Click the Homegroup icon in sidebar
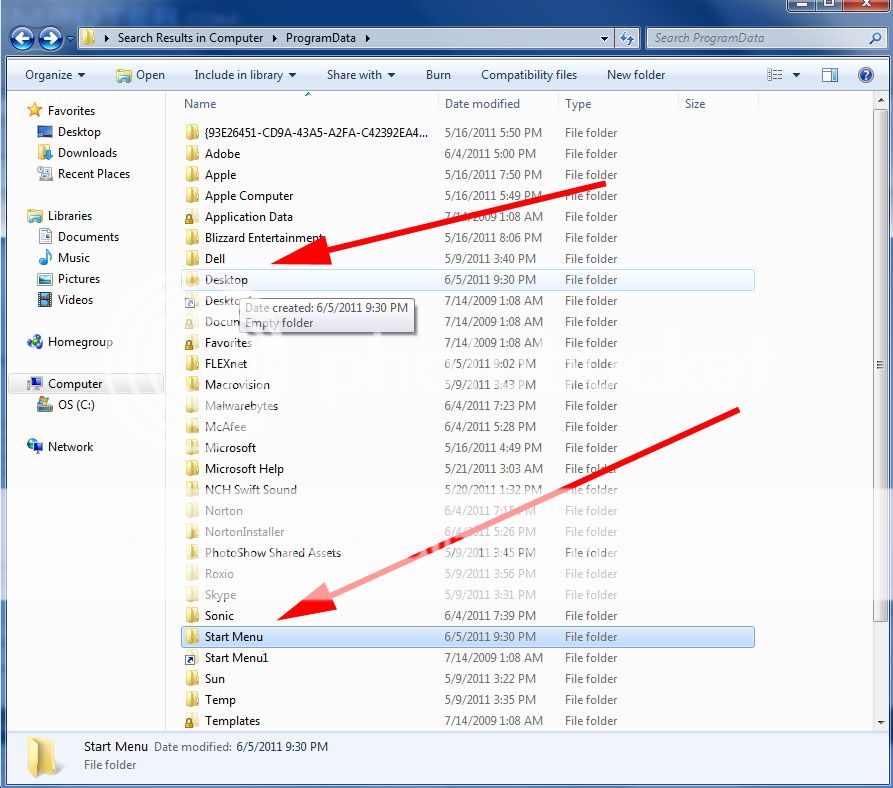This screenshot has height=788, width=893. pyautogui.click(x=35, y=342)
